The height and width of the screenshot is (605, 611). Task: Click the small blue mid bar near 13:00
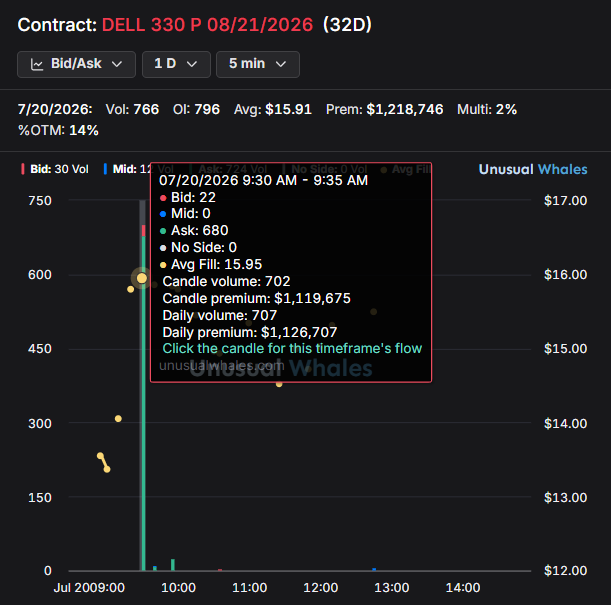click(x=374, y=570)
